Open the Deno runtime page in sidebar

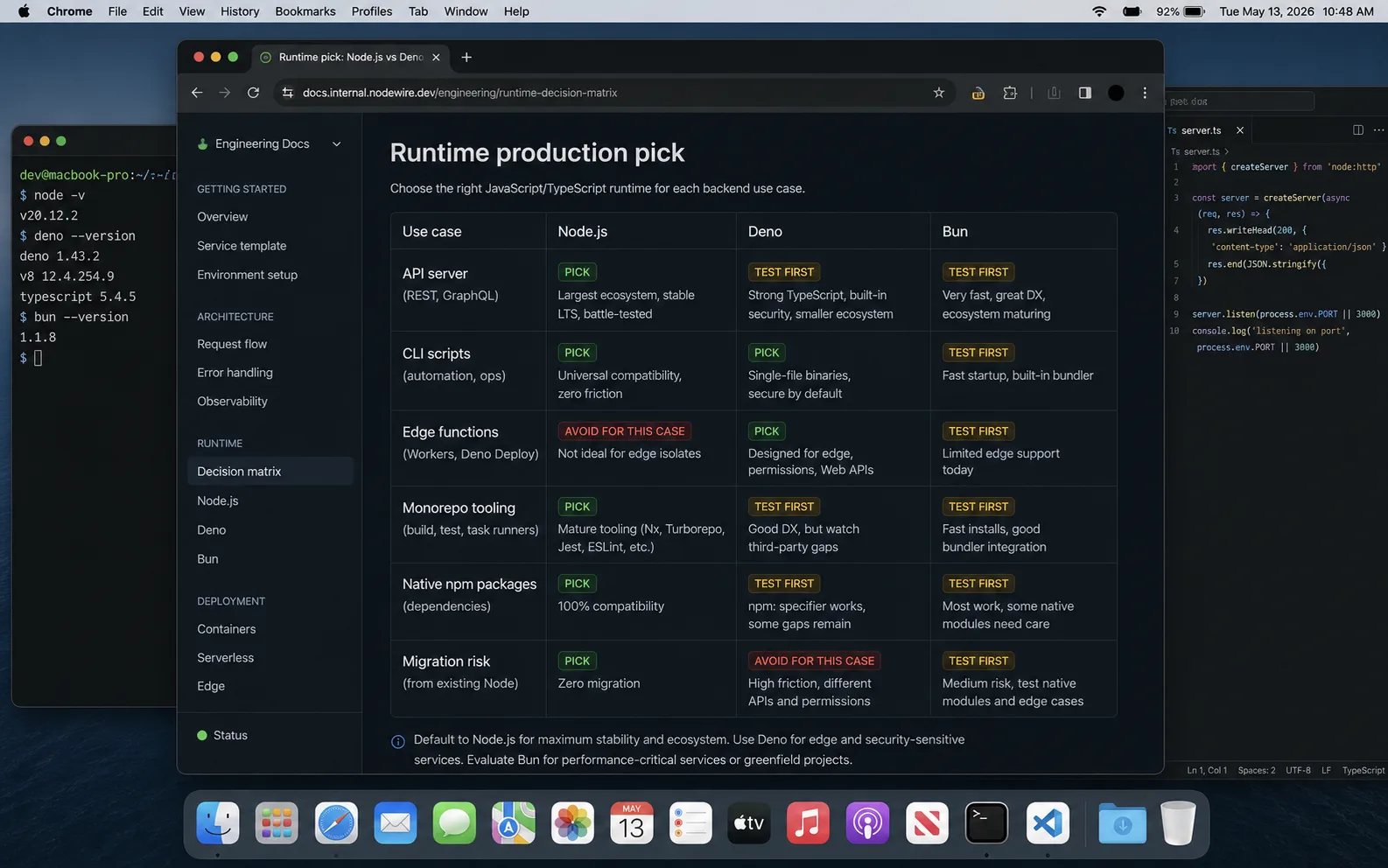(212, 530)
